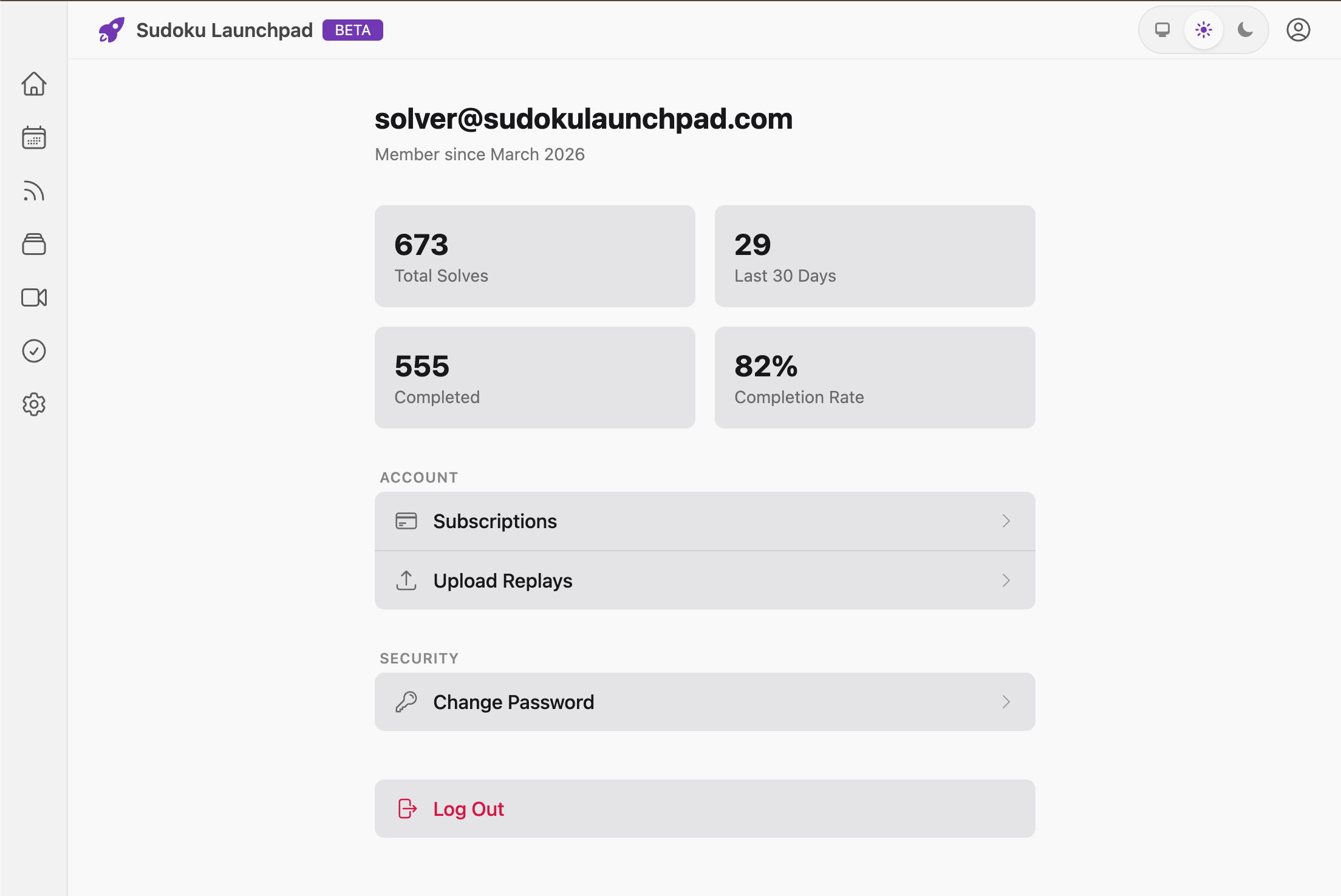This screenshot has width=1341, height=896.
Task: Switch to system theme via monitor toggle
Action: click(1162, 29)
